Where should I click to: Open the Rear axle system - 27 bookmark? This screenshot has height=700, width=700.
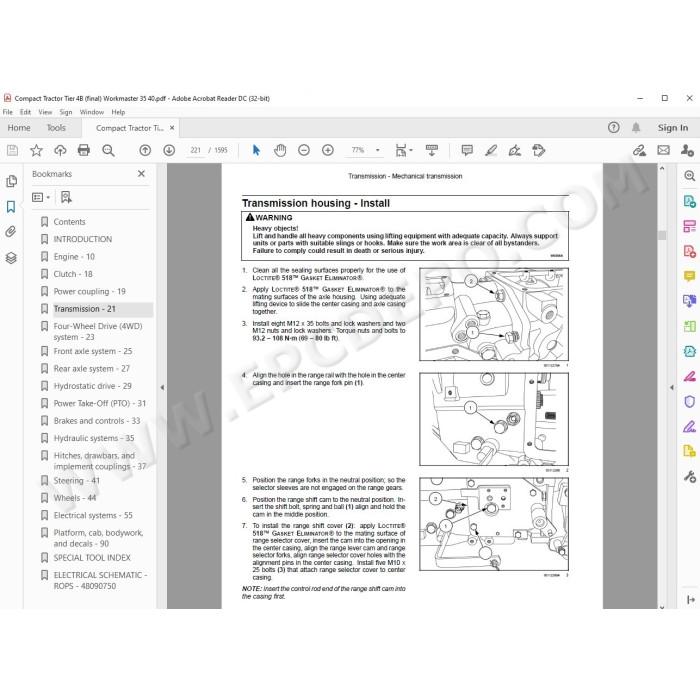pyautogui.click(x=92, y=369)
